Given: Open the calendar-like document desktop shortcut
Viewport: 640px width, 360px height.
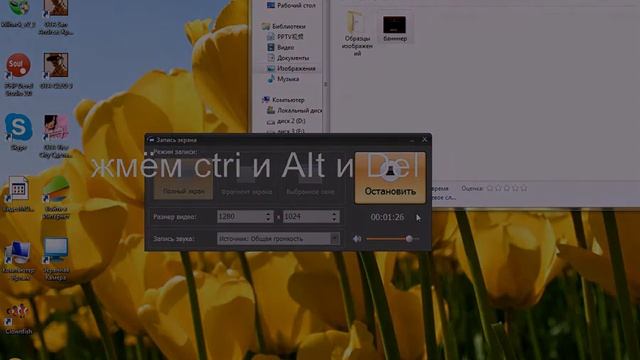Looking at the screenshot, I should point(18,194).
